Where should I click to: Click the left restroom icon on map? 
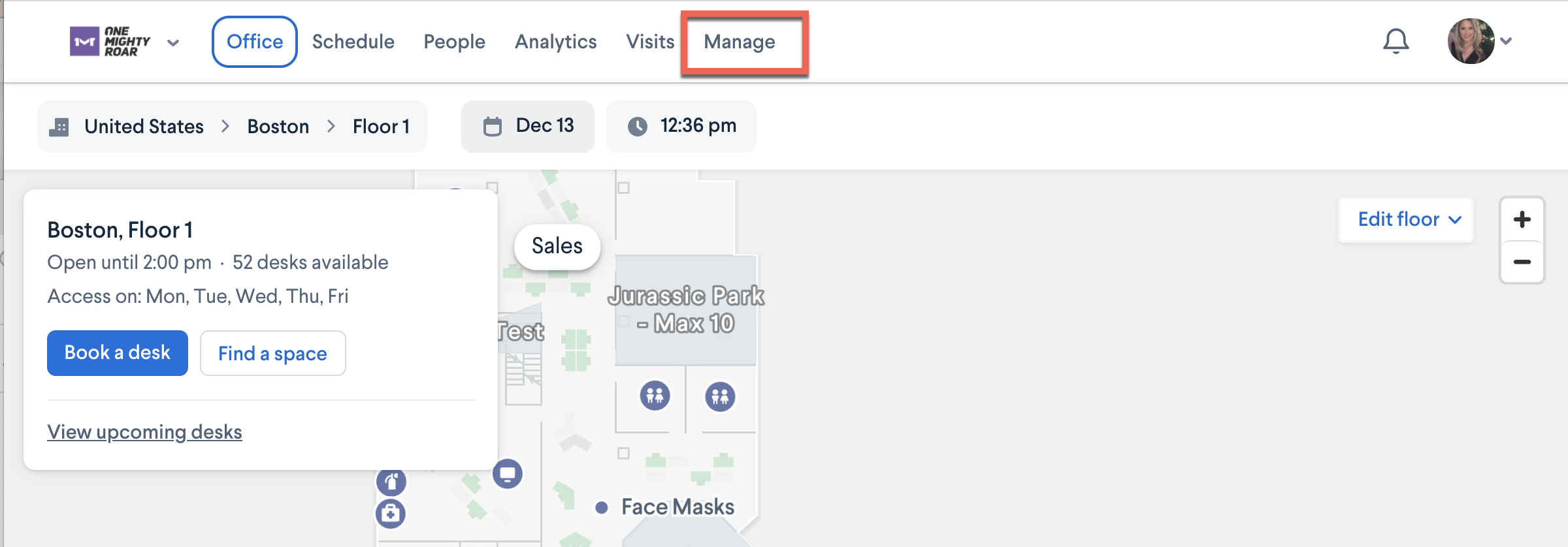coord(655,396)
